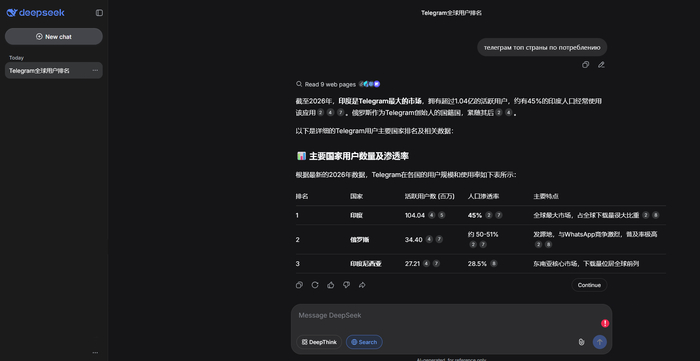Click citation 4 beside 34.40 value
700x361 pixels.
pyautogui.click(x=429, y=240)
